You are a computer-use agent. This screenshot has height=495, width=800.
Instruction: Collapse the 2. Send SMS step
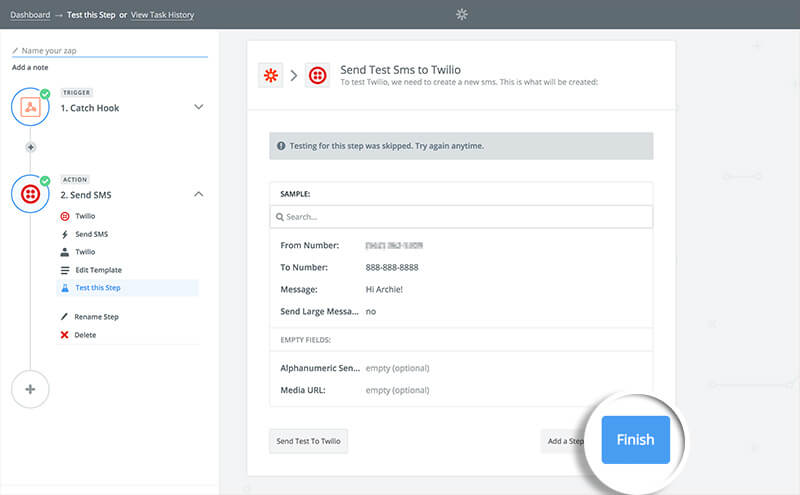coord(199,194)
